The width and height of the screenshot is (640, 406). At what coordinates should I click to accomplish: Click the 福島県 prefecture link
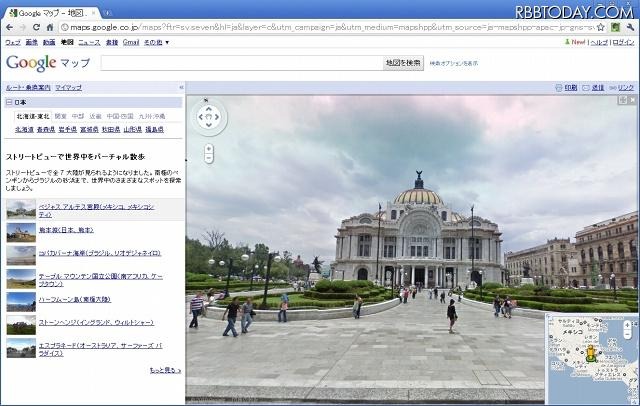[x=154, y=129]
